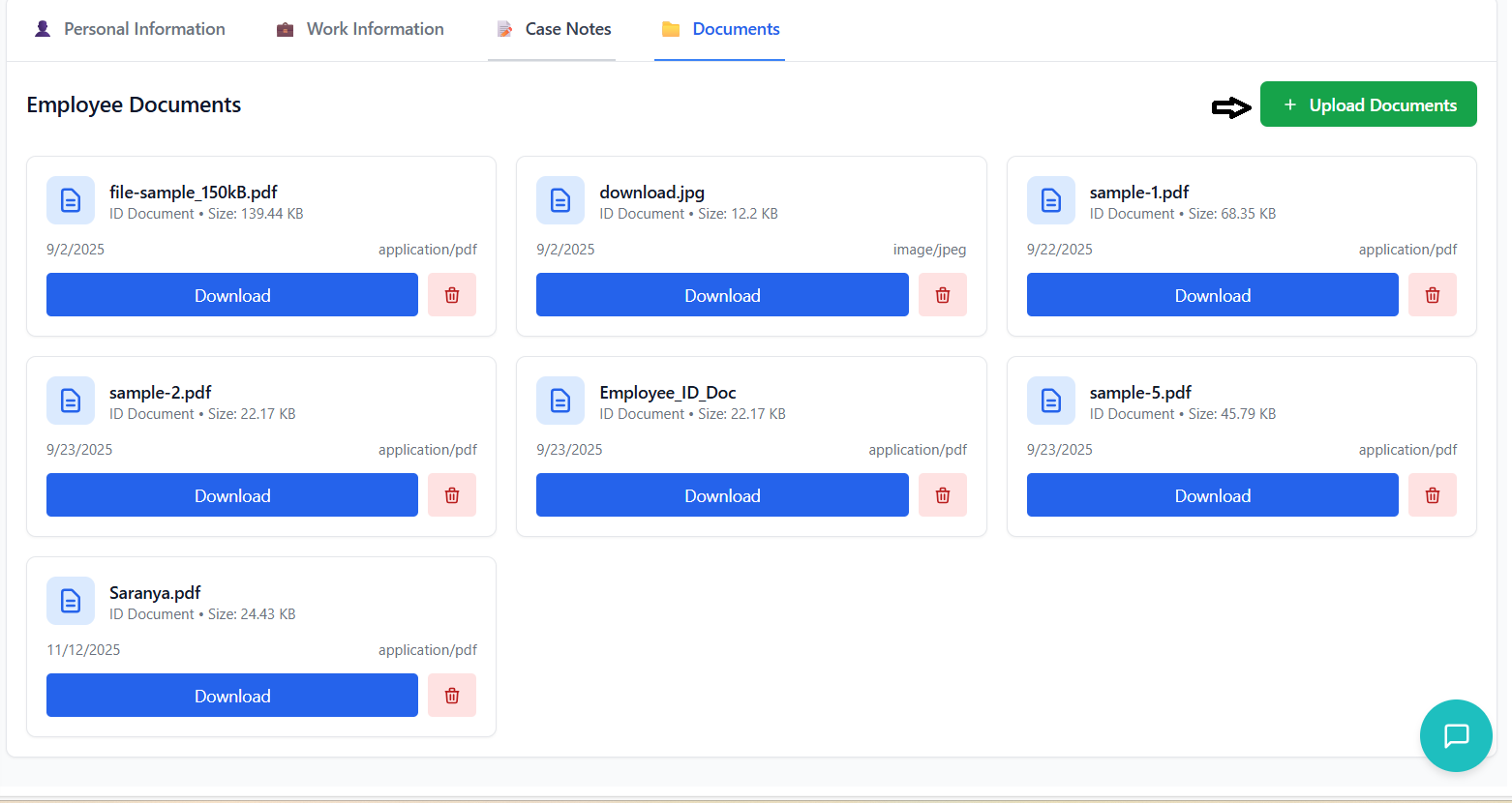The image size is (1512, 803).
Task: Click the sample-2.pdf file name
Action: coord(161,393)
